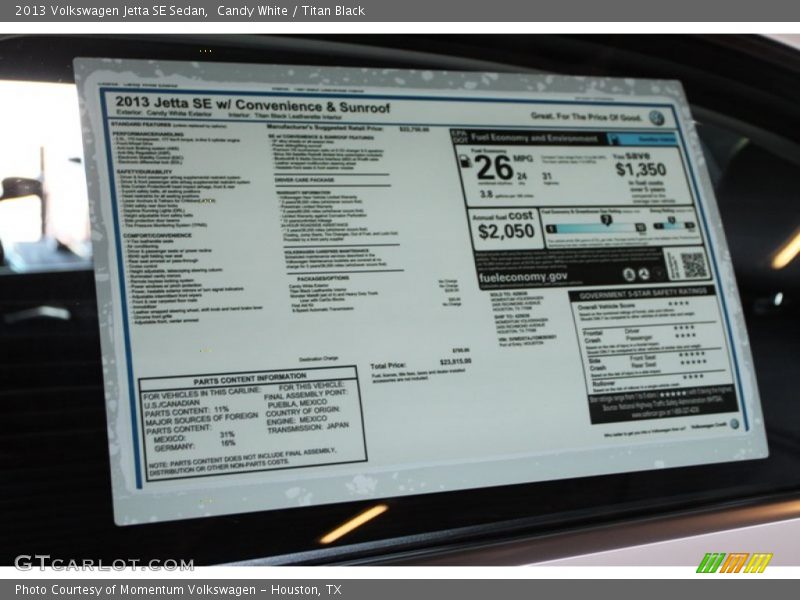Click the "TRANSMISSION: JAPAN" line
The height and width of the screenshot is (600, 800).
click(308, 428)
